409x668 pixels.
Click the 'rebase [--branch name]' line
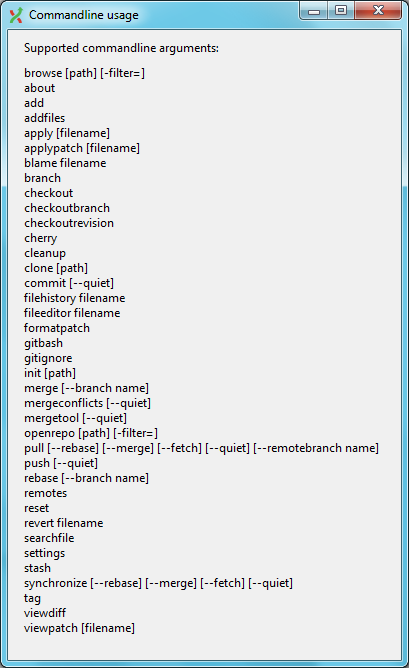point(86,478)
